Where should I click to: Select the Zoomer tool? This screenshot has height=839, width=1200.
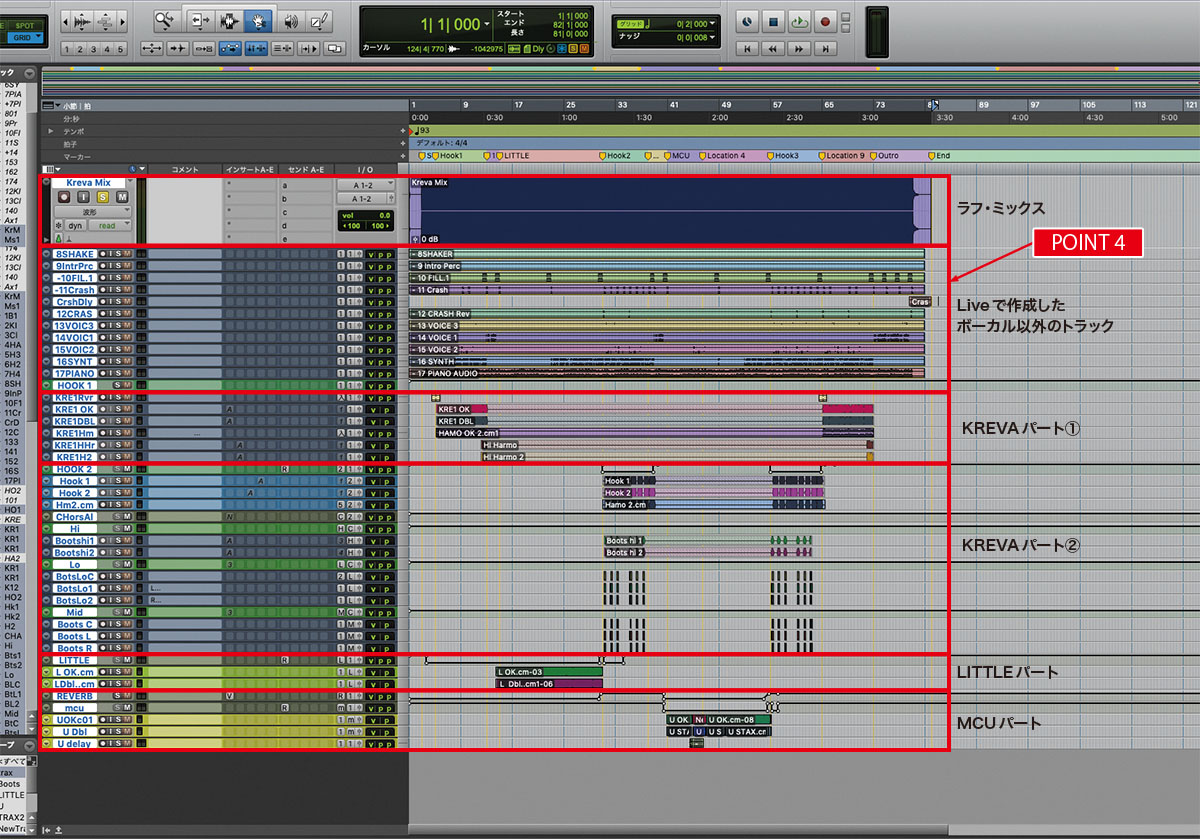click(163, 20)
